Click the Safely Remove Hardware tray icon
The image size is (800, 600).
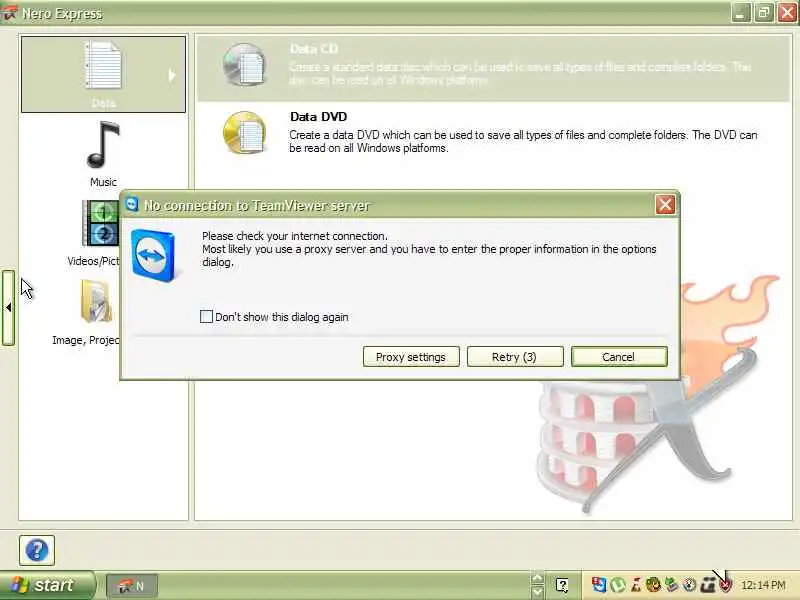(x=671, y=585)
